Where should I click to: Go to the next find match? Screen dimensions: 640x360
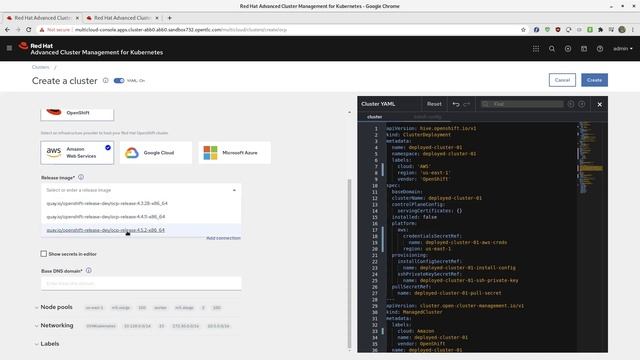[582, 104]
